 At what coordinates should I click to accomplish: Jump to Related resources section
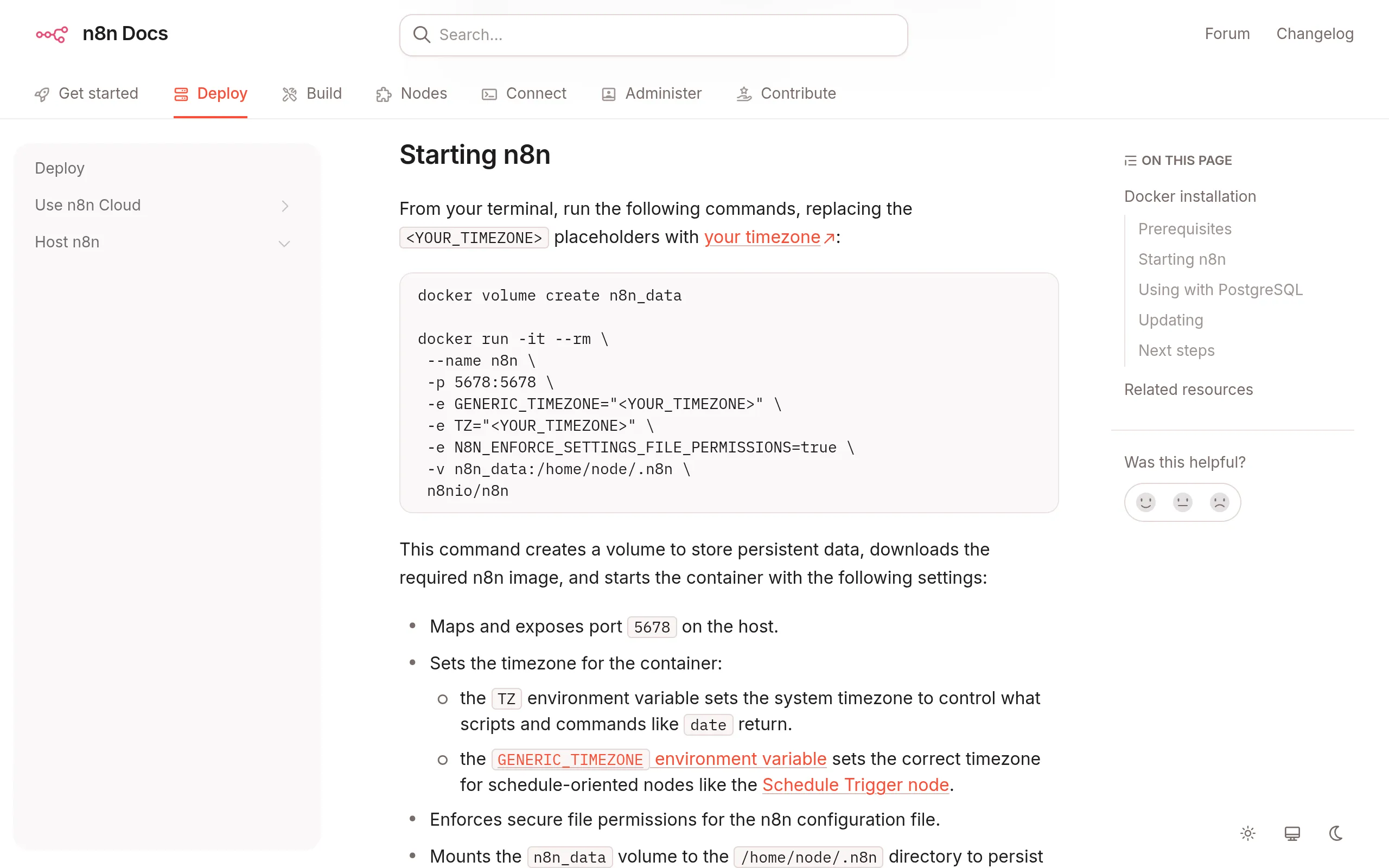(x=1188, y=390)
